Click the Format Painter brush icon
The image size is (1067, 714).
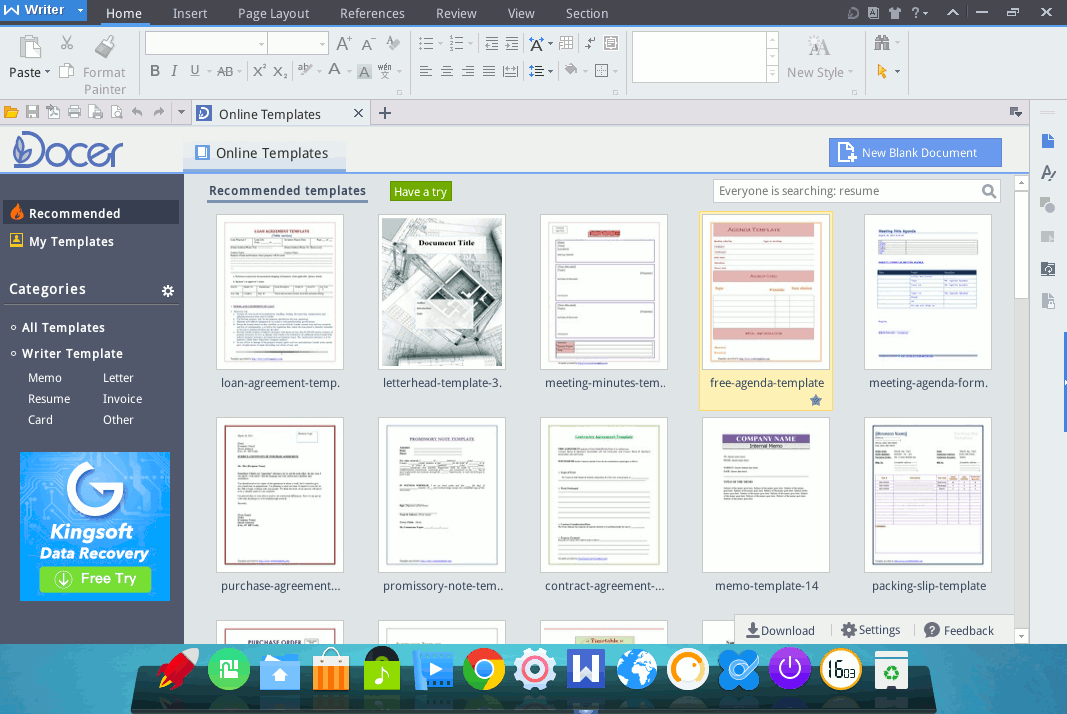(104, 46)
